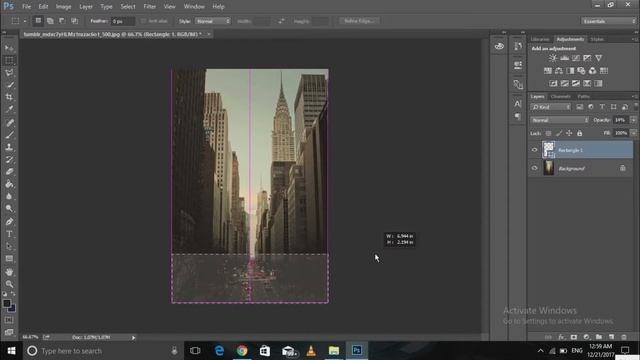Screen dimensions: 640x360
Task: Add a Color Balance adjustment
Action: (559, 71)
